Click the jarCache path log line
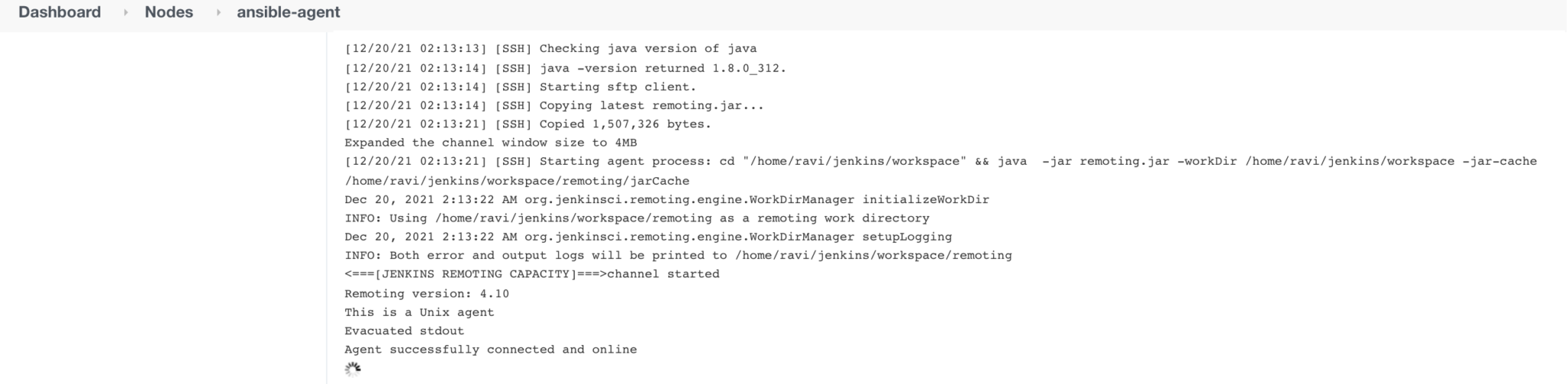Viewport: 1568px width, 384px height. pyautogui.click(x=517, y=181)
